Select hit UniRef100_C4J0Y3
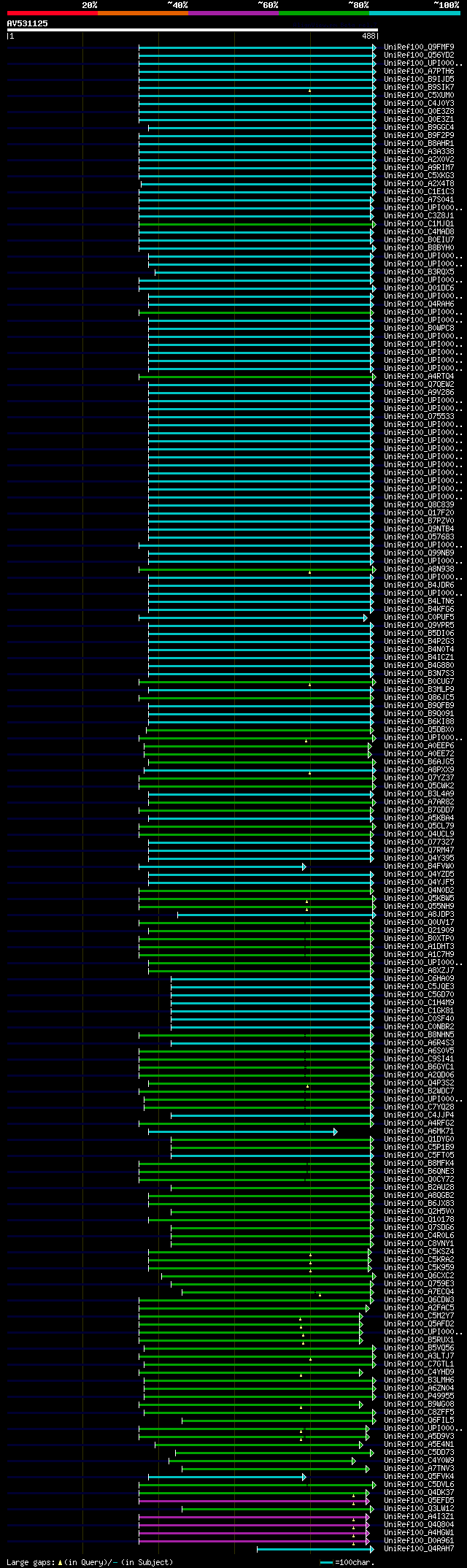 [x=419, y=103]
